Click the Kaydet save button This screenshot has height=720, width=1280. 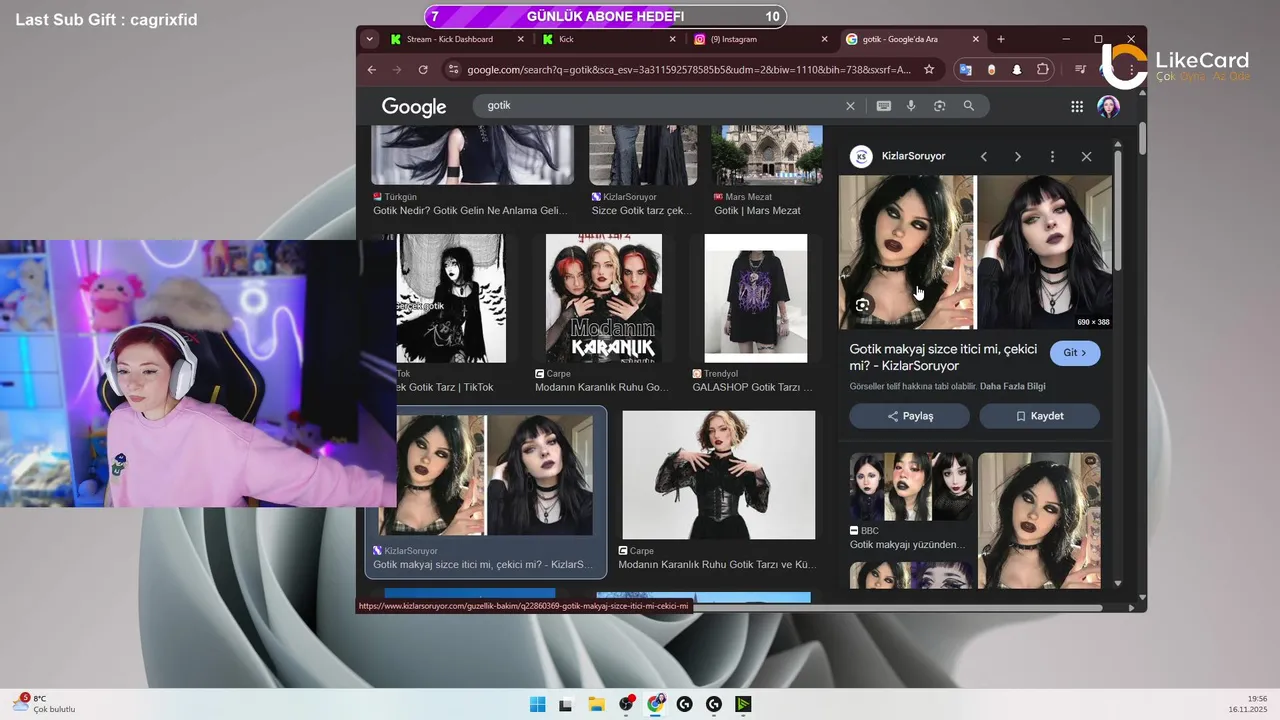coord(1039,416)
